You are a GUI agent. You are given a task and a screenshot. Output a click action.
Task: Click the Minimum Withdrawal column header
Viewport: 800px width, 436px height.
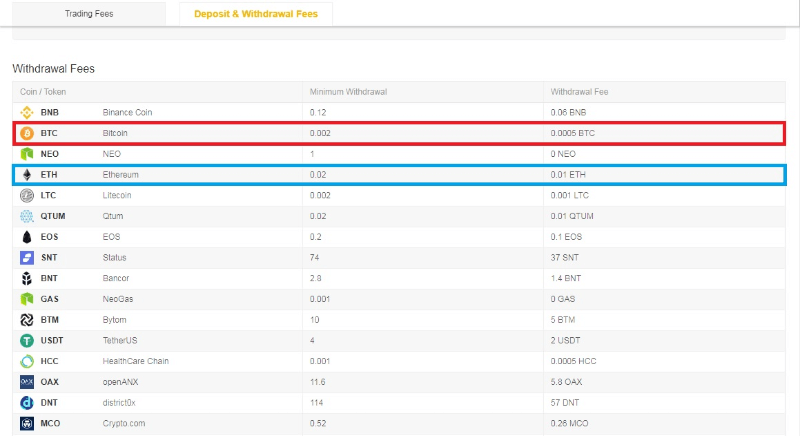(x=348, y=92)
